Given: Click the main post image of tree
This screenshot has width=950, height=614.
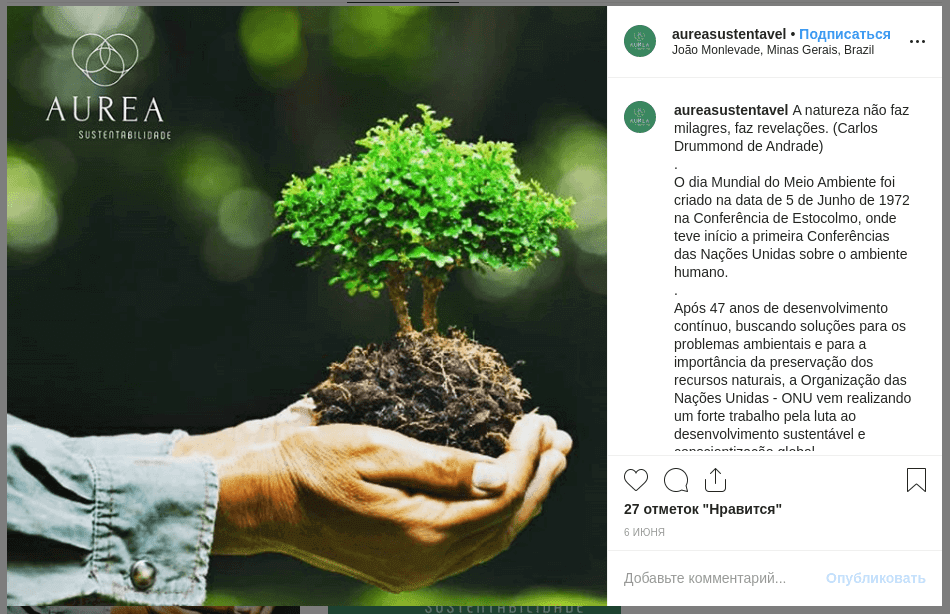Looking at the screenshot, I should click(307, 305).
